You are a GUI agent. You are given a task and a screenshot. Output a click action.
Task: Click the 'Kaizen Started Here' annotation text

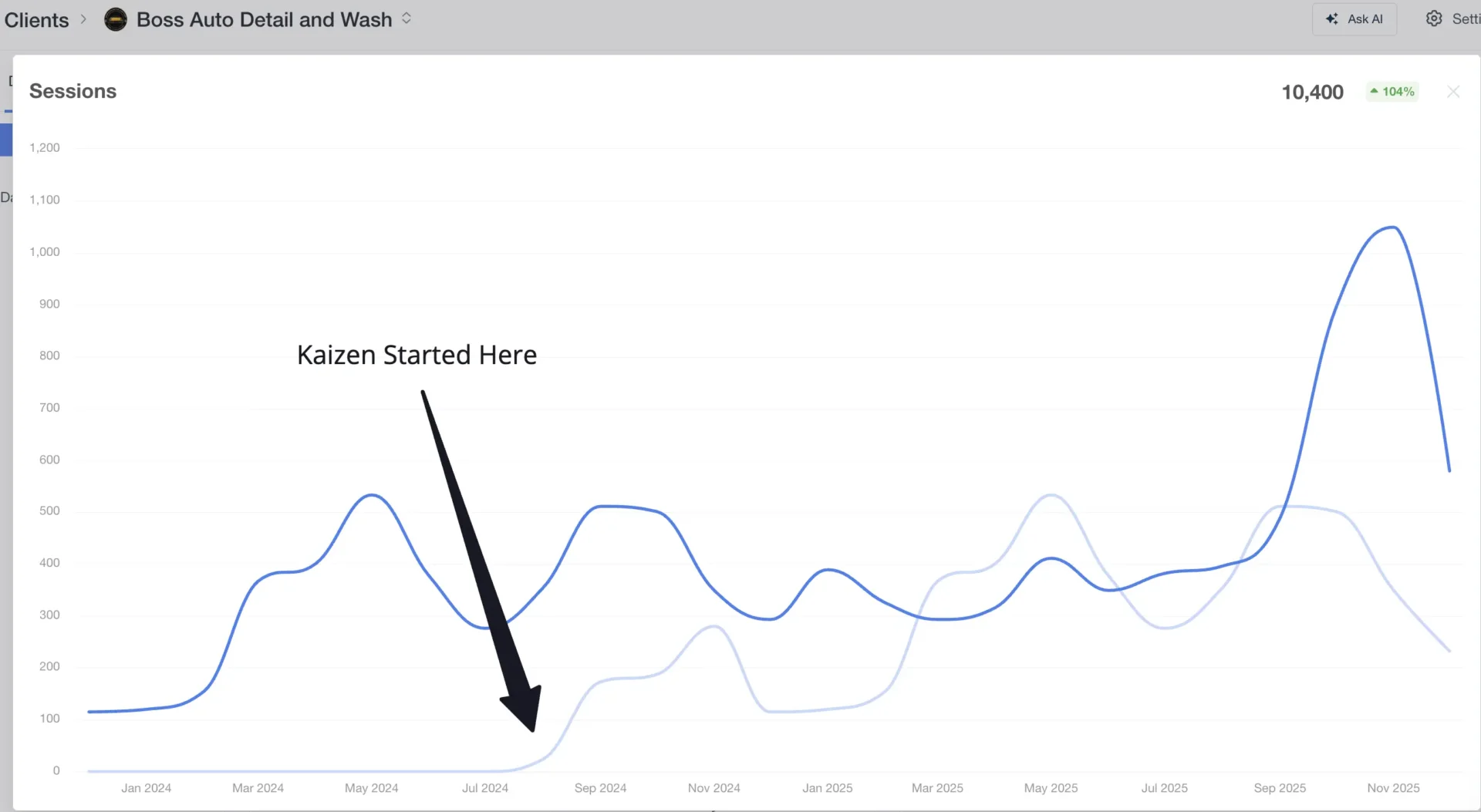pos(417,355)
